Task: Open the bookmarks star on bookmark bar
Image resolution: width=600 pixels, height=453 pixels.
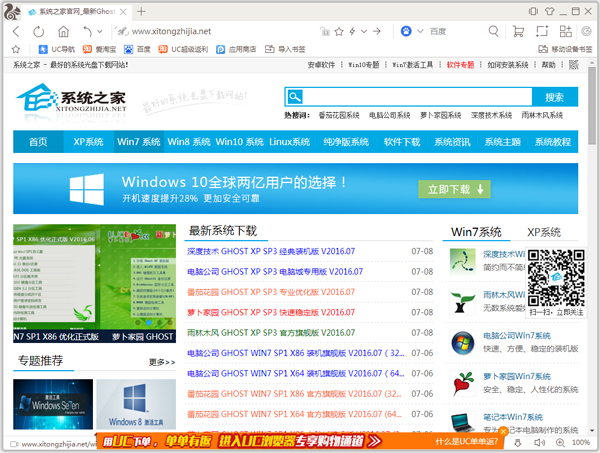Action: [16, 49]
